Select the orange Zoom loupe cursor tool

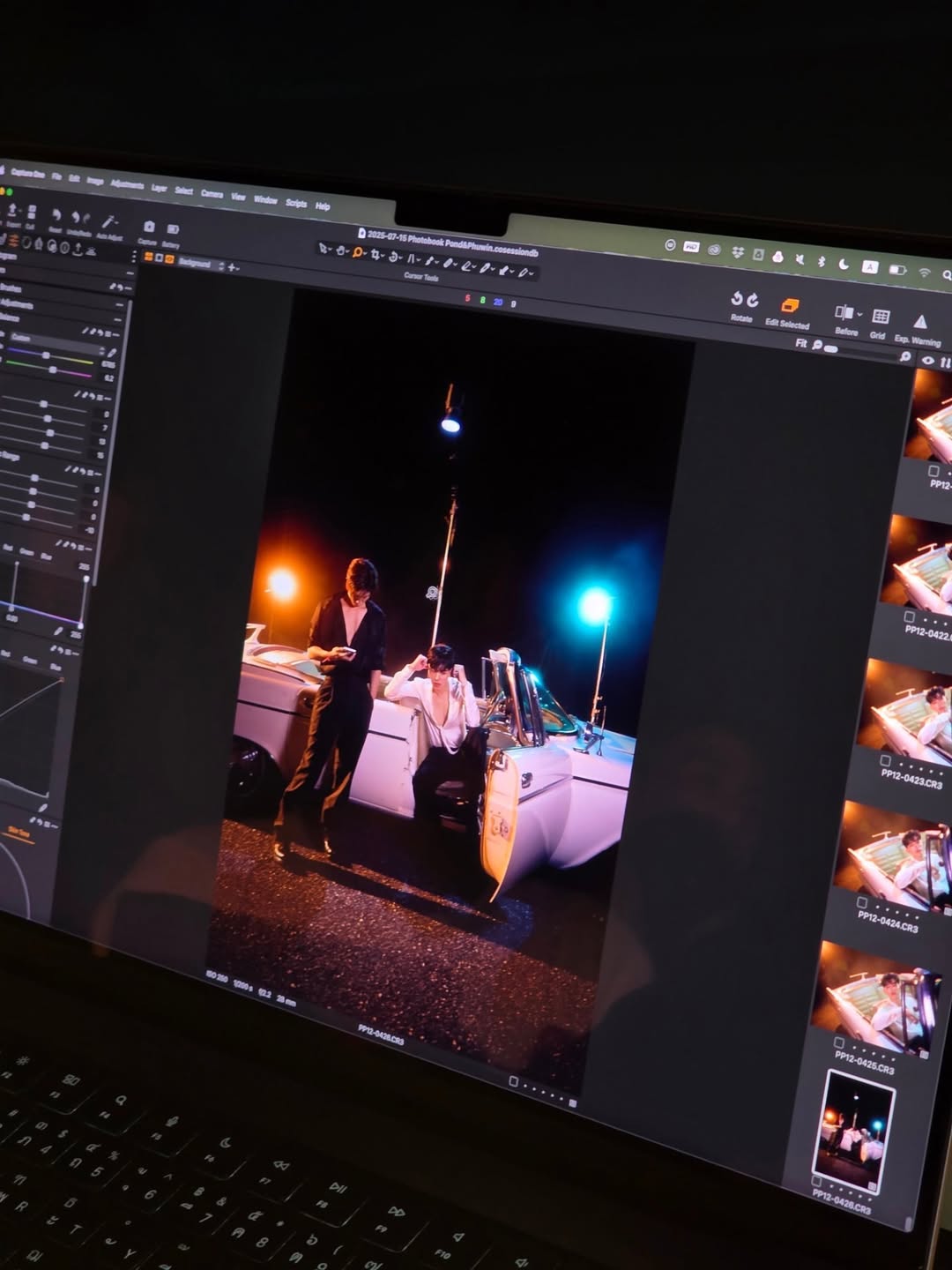358,252
